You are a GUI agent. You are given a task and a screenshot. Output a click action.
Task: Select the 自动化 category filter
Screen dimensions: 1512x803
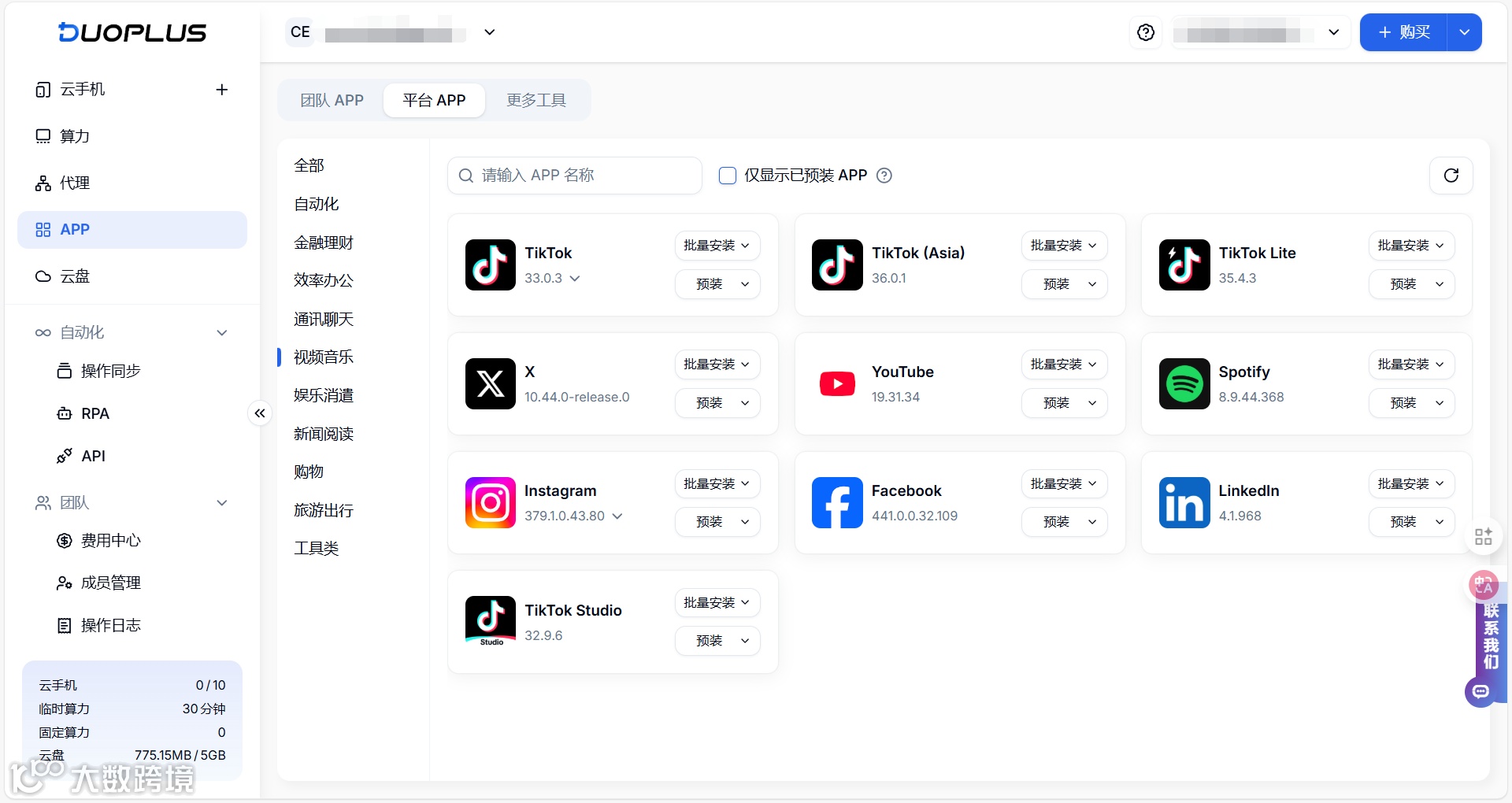[317, 205]
